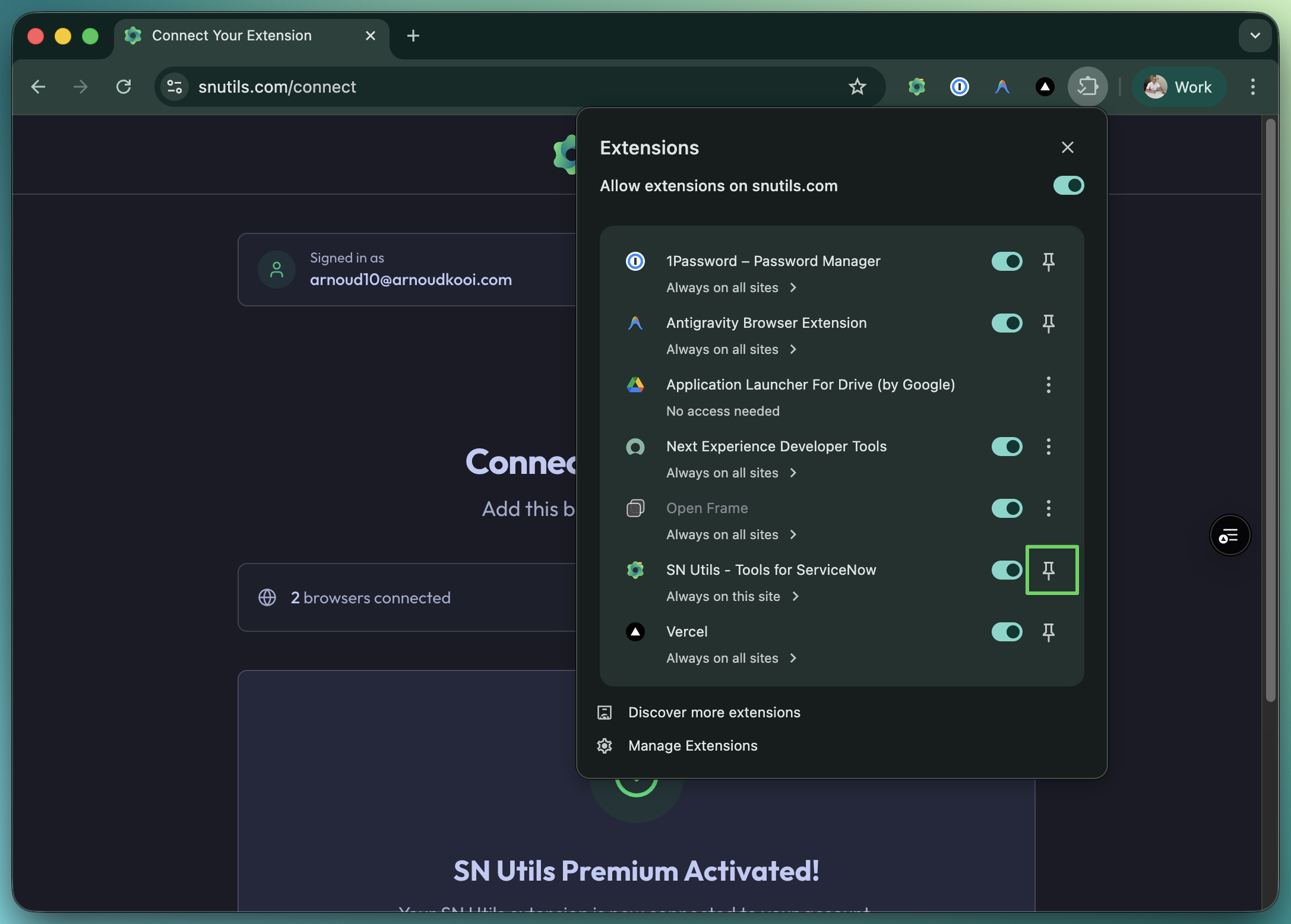Image resolution: width=1291 pixels, height=924 pixels.
Task: Turn off the Open Frame extension
Action: [x=1007, y=508]
